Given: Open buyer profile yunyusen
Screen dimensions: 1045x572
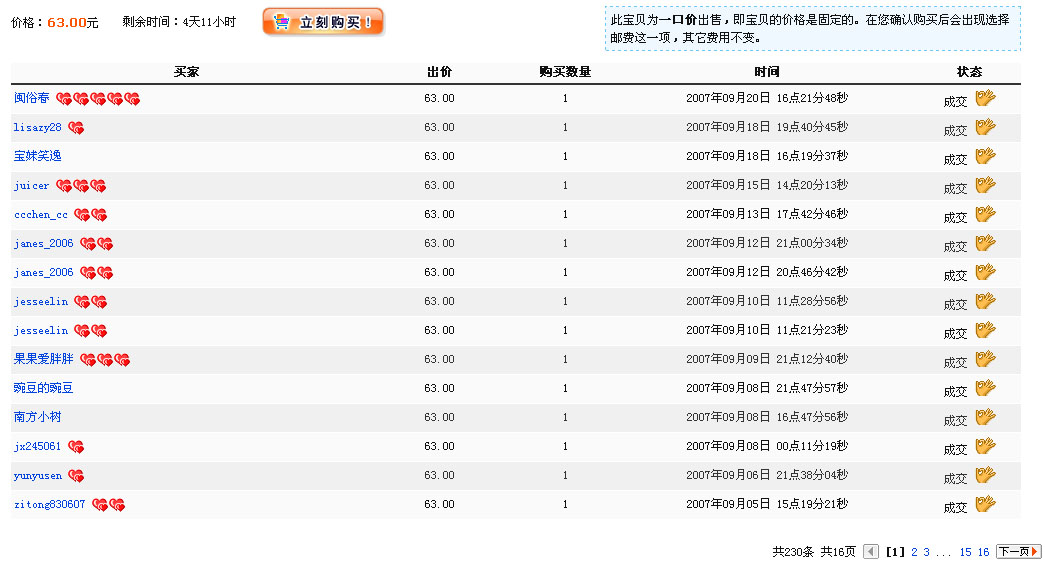Looking at the screenshot, I should click(x=37, y=475).
